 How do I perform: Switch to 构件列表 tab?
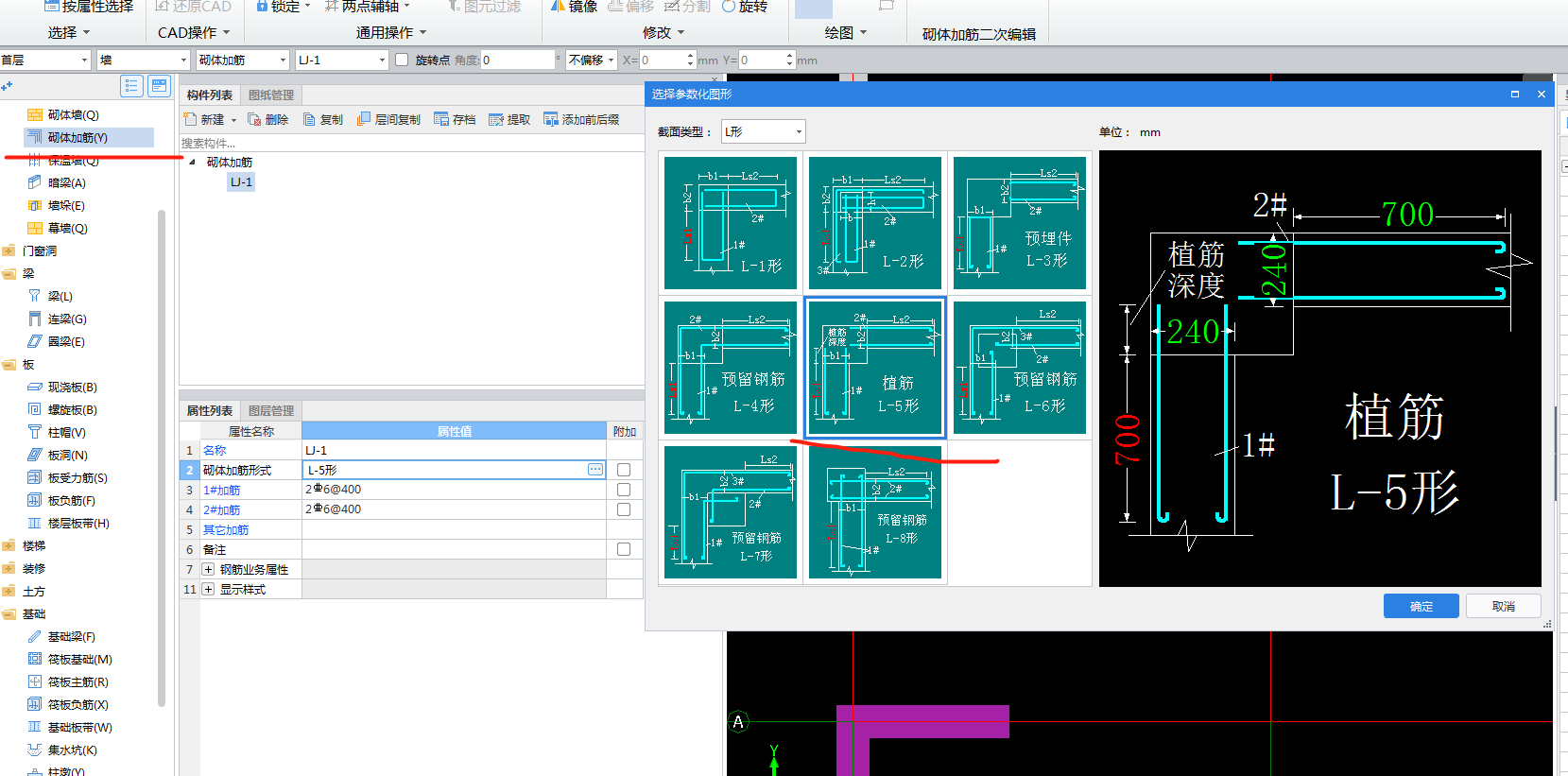[210, 95]
